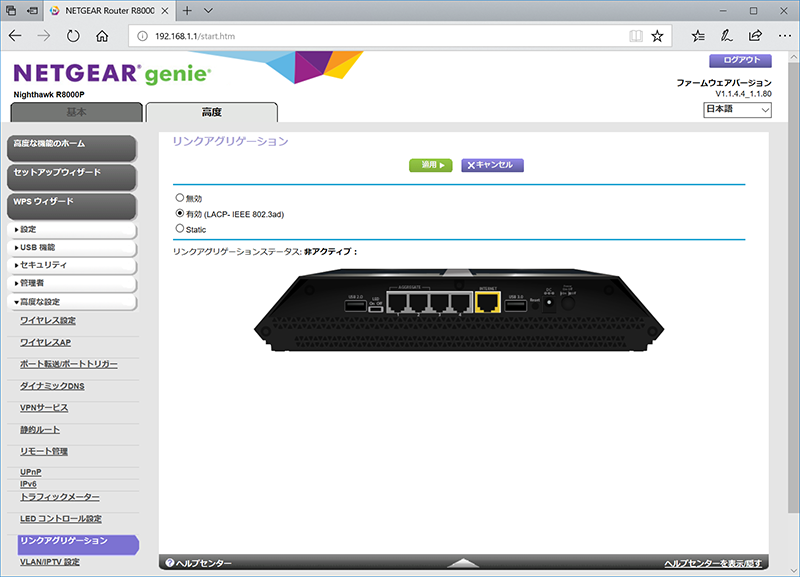The width and height of the screenshot is (800, 577).
Task: Open ワイヤレス設定 in sidebar
Action: tap(48, 321)
